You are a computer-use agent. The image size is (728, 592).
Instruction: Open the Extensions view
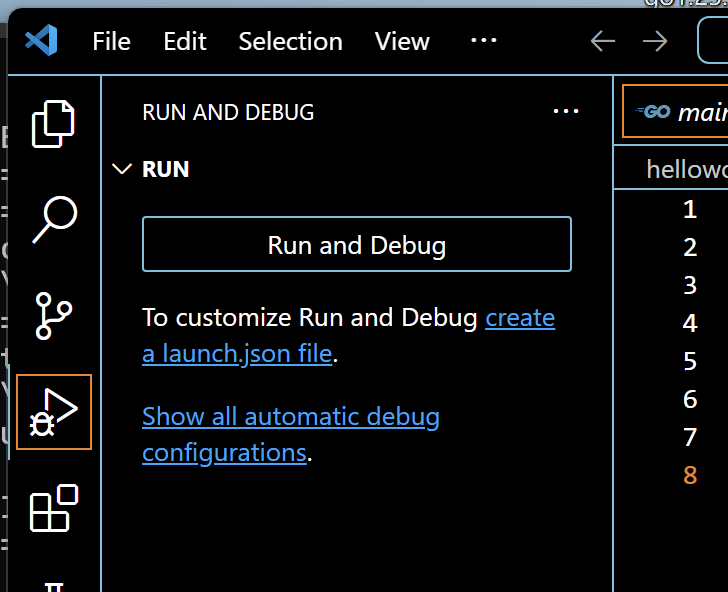[x=54, y=508]
